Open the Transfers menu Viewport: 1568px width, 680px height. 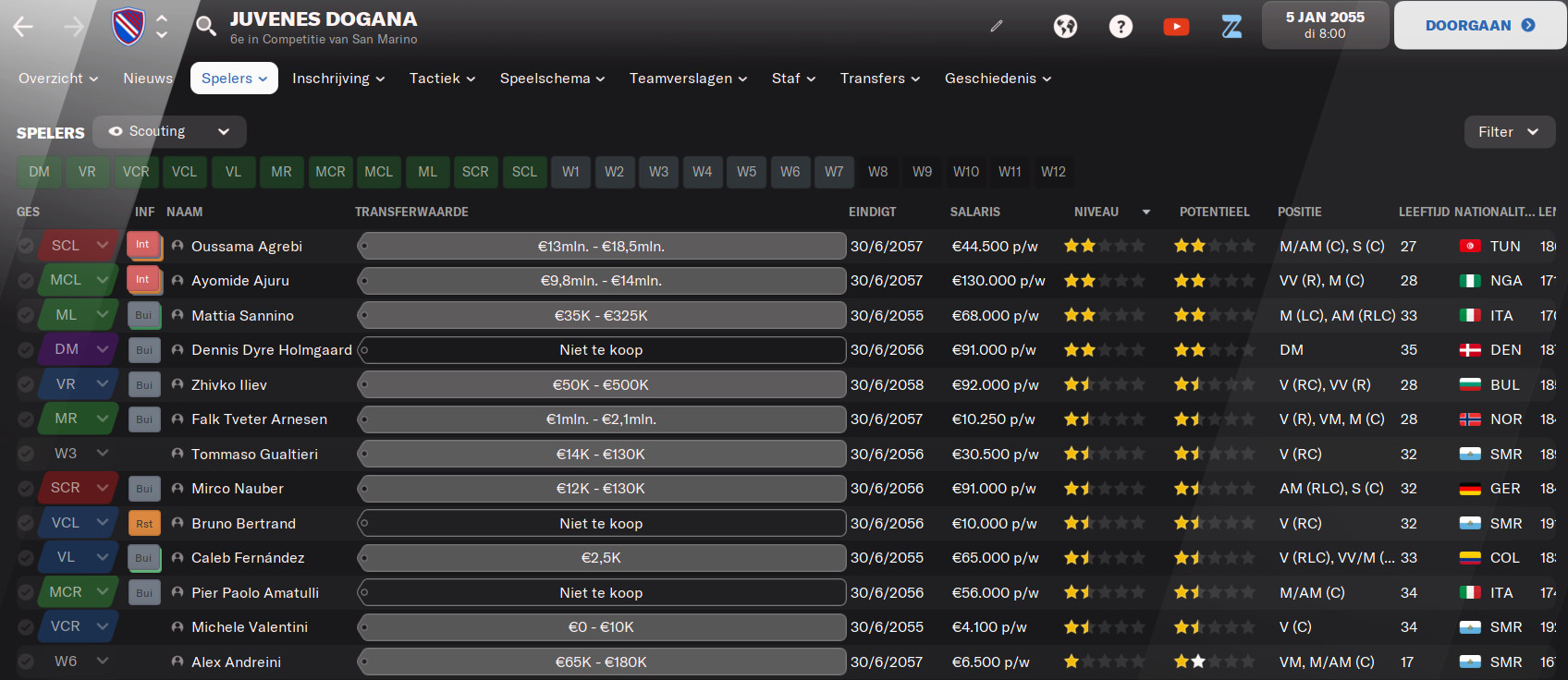(880, 79)
